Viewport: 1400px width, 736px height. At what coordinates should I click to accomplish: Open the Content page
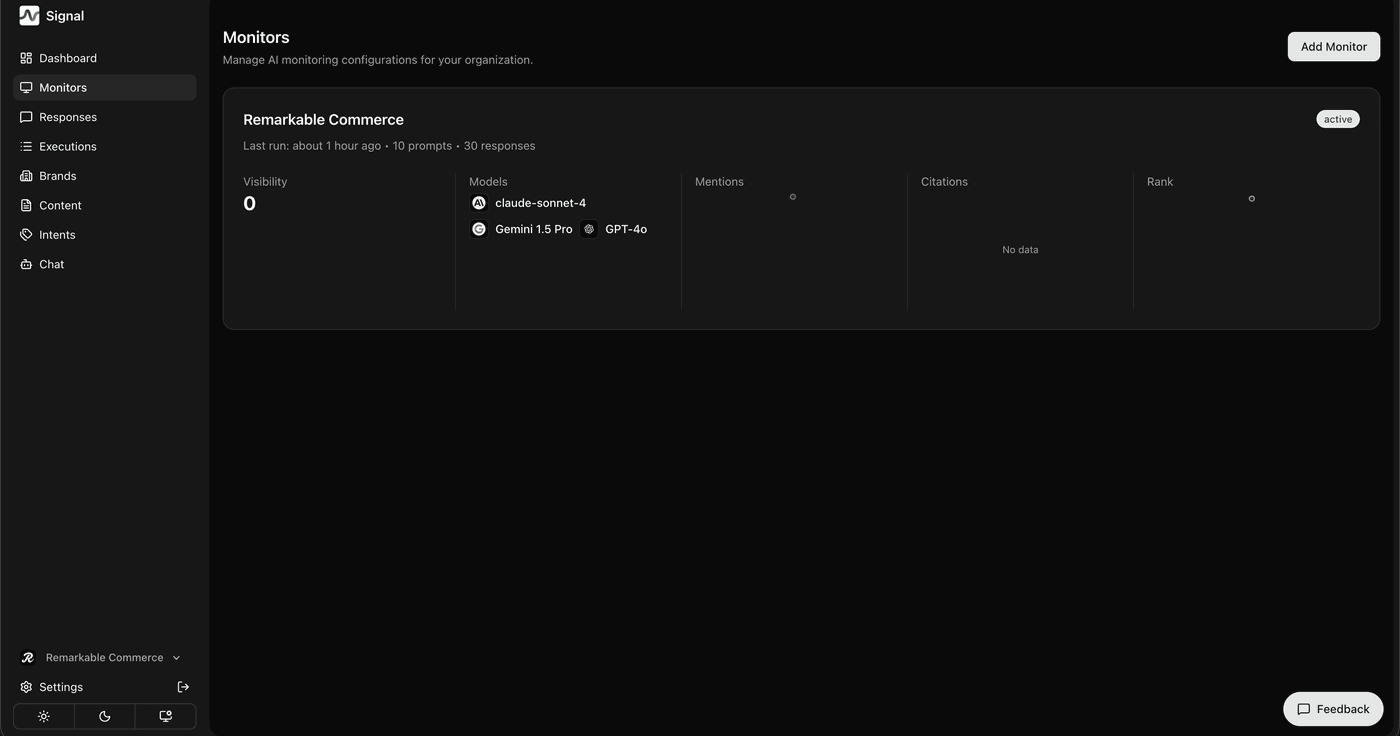pyautogui.click(x=105, y=205)
